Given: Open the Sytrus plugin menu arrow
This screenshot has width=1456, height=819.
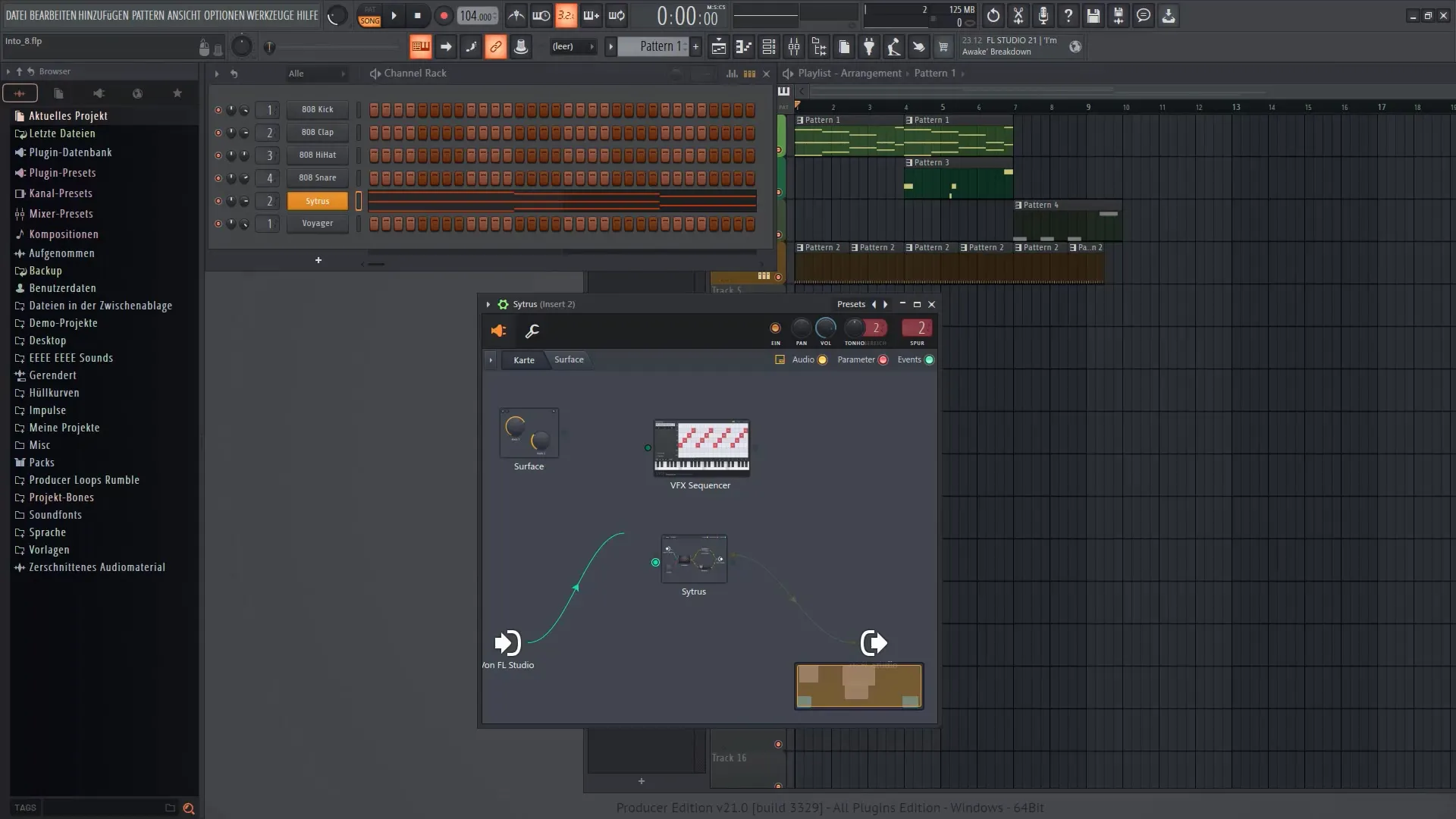Looking at the screenshot, I should click(x=488, y=304).
